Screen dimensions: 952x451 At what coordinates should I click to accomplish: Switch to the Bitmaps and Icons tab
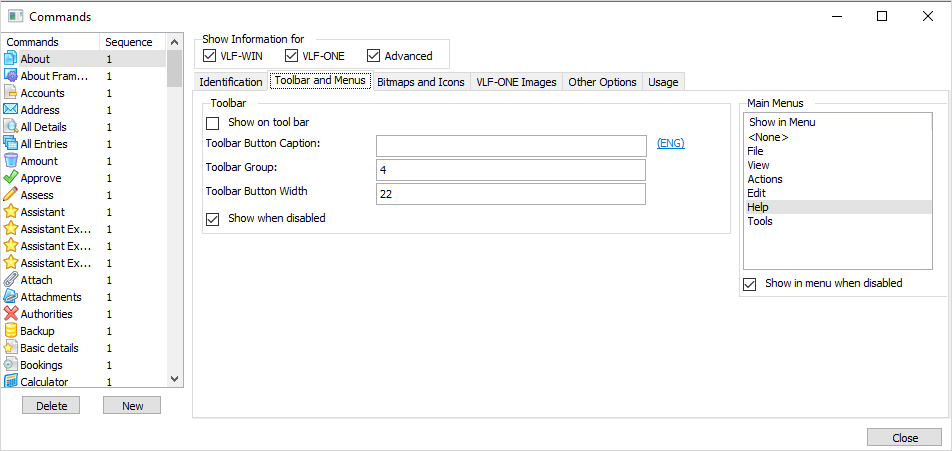point(420,82)
